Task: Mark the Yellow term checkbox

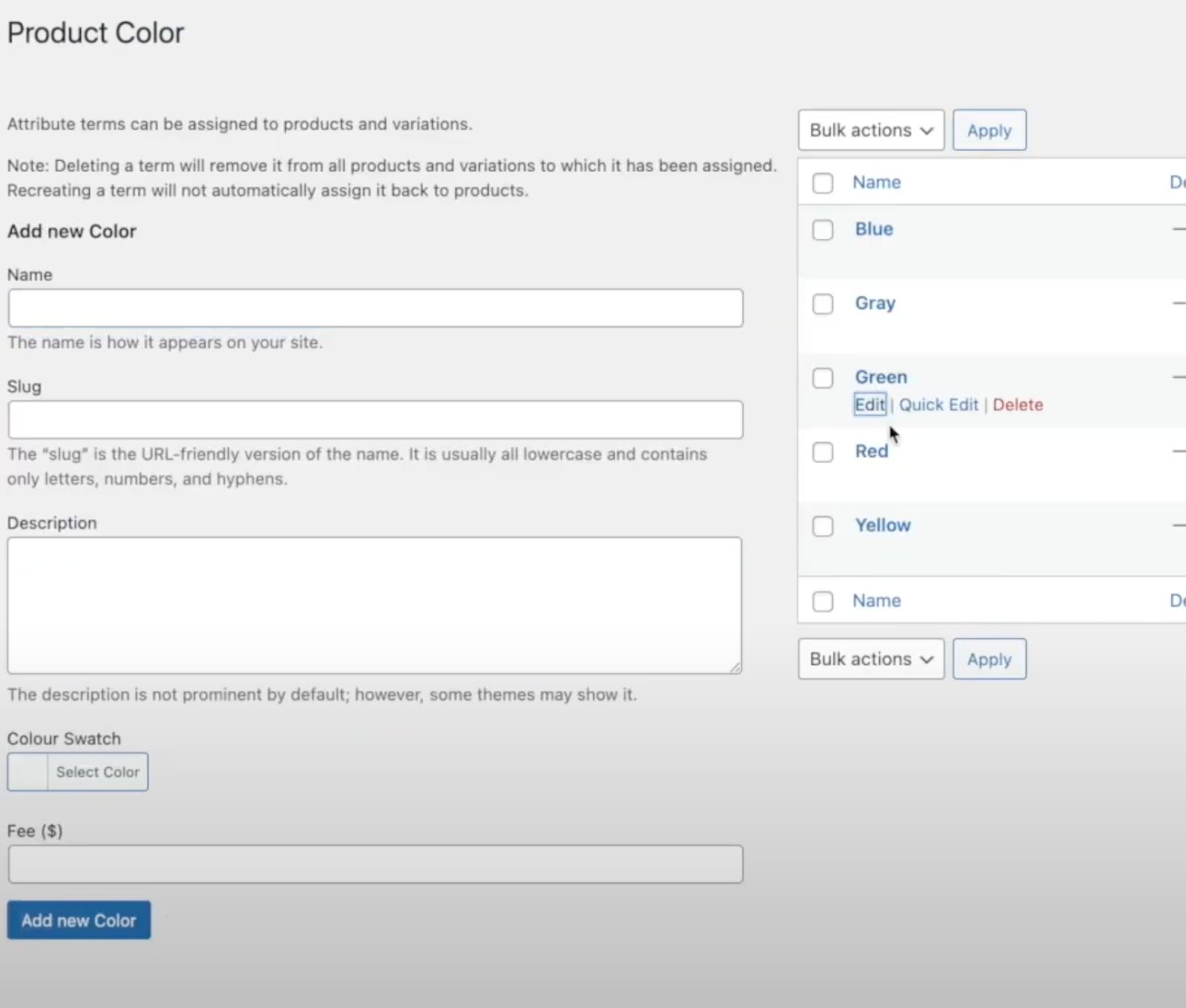Action: click(822, 526)
